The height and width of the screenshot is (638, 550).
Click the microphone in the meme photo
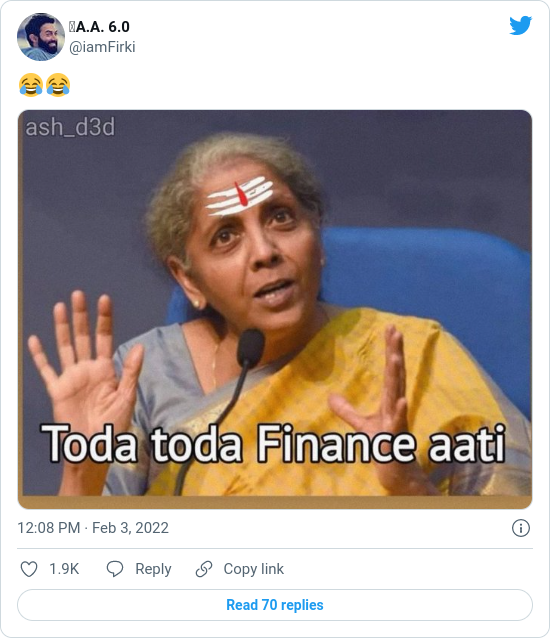coord(250,348)
